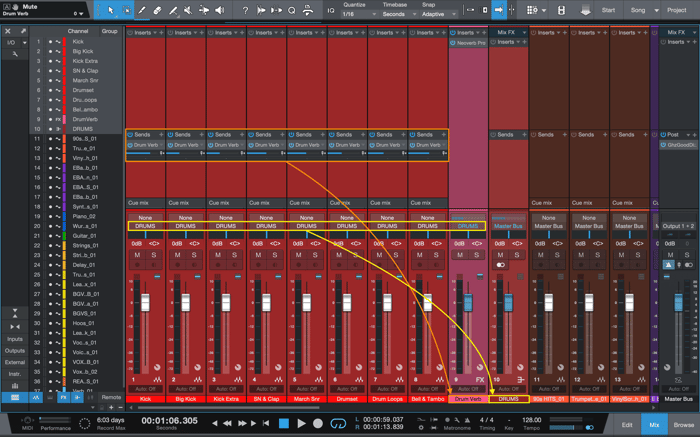Select the Arrow tool in toolbar

click(x=111, y=10)
